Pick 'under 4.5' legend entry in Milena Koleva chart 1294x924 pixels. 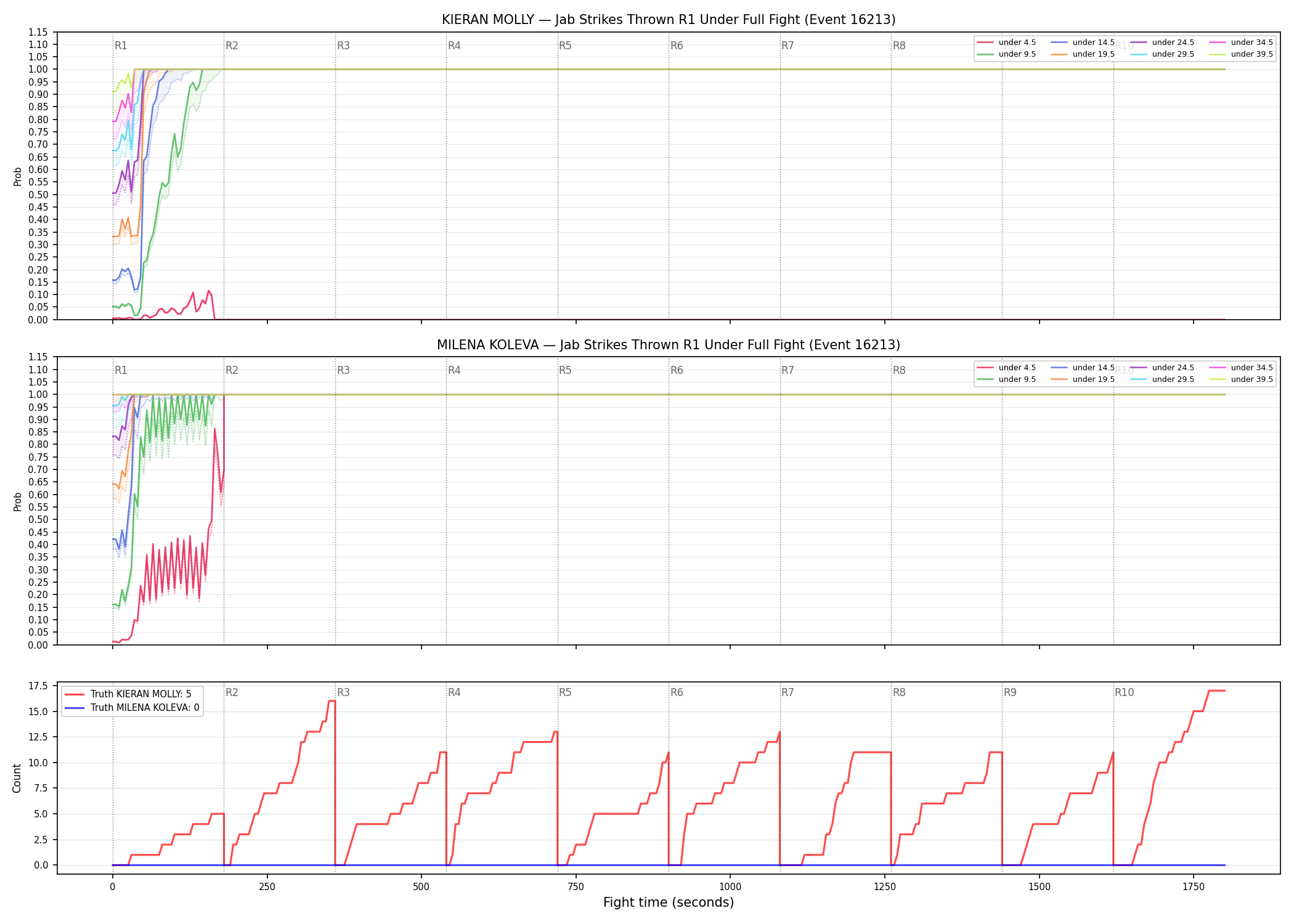point(1007,368)
